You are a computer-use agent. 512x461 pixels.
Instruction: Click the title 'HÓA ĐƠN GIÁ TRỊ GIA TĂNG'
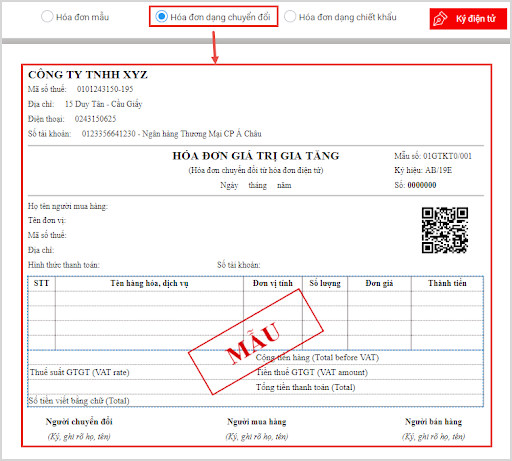(x=256, y=156)
